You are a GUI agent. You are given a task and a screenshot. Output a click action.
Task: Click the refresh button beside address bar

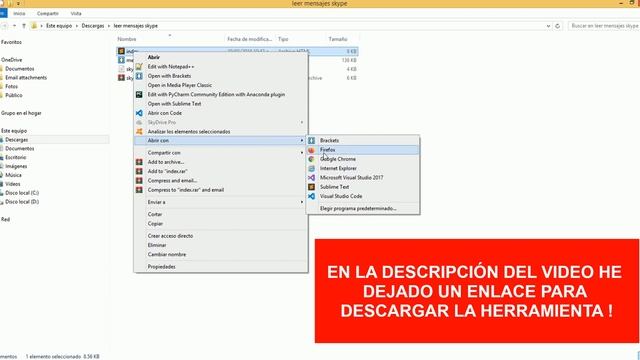point(558,26)
